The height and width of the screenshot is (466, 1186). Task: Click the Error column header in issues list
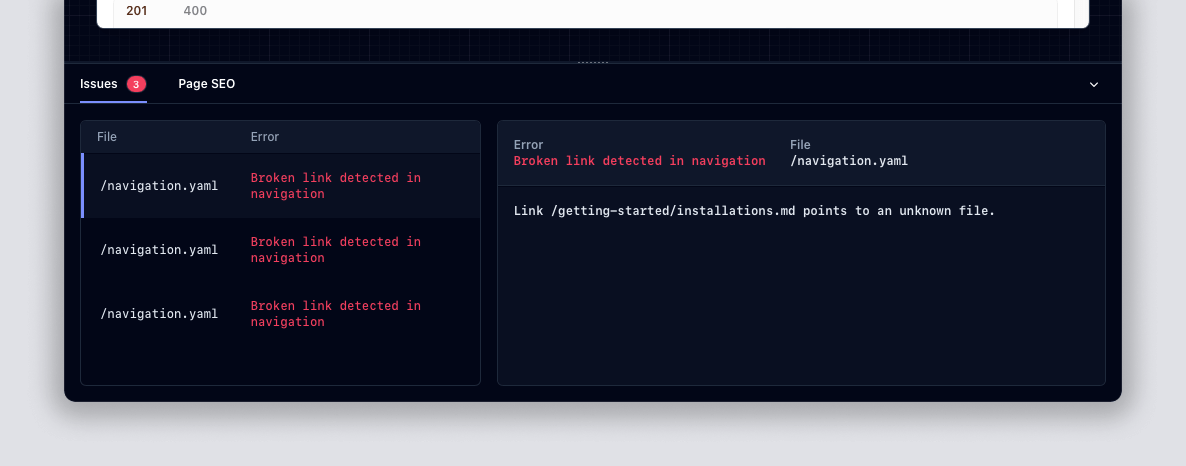tap(264, 137)
